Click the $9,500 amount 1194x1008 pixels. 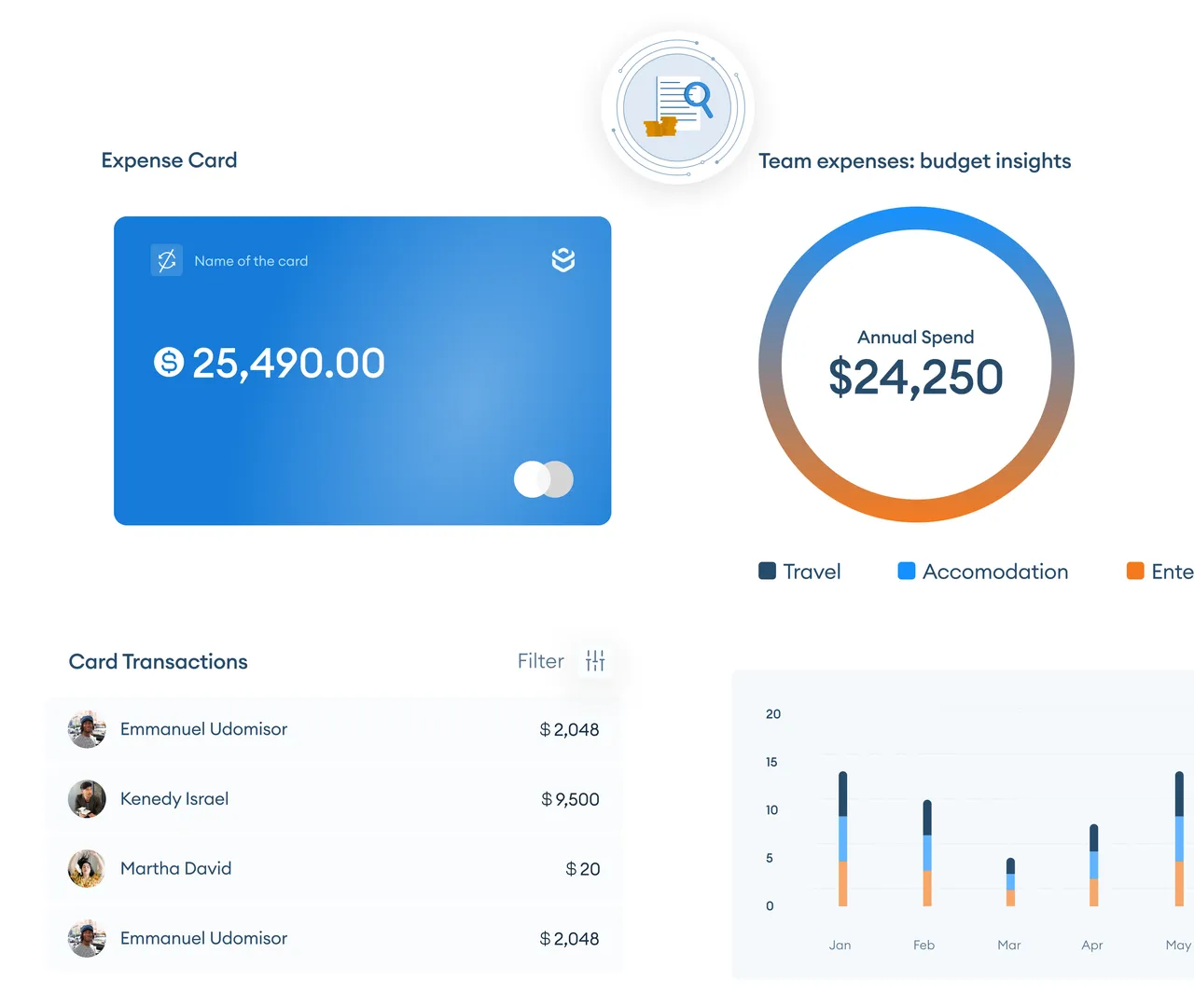570,799
